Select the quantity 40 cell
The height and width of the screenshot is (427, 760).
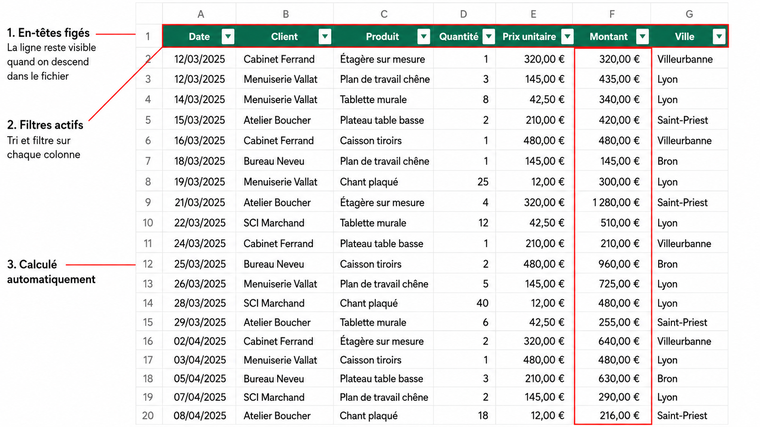(464, 303)
